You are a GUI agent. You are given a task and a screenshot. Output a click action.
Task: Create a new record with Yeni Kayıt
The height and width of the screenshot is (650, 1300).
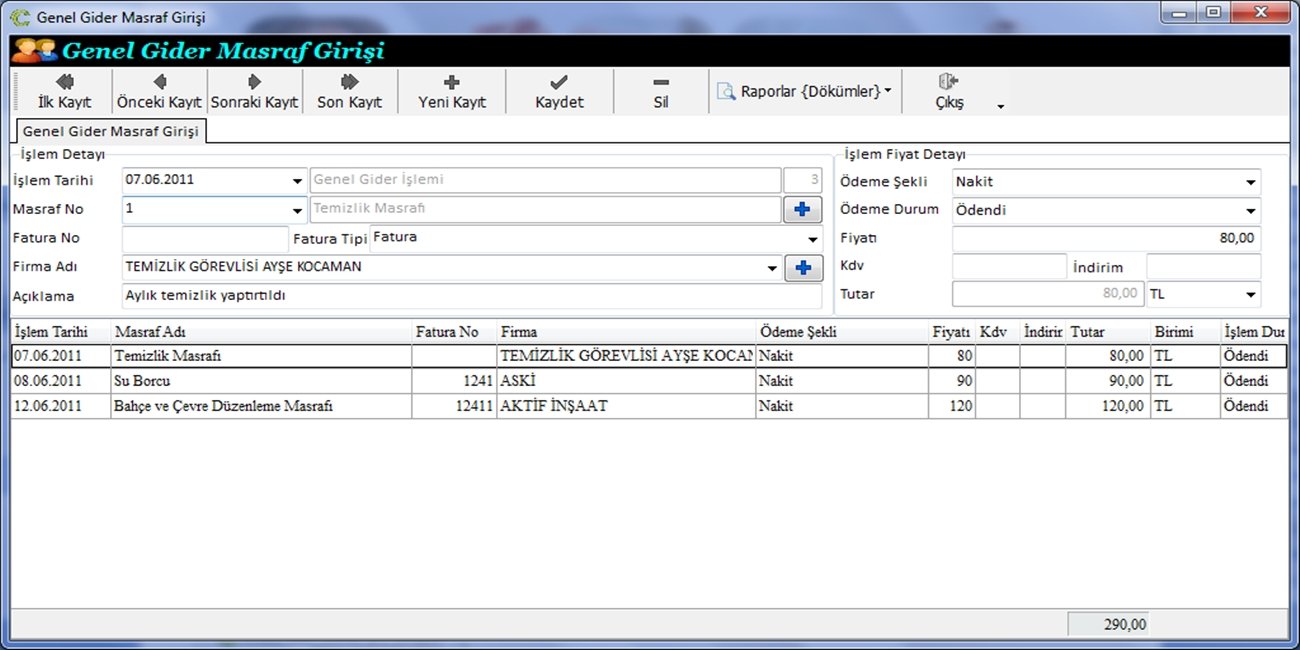click(451, 91)
